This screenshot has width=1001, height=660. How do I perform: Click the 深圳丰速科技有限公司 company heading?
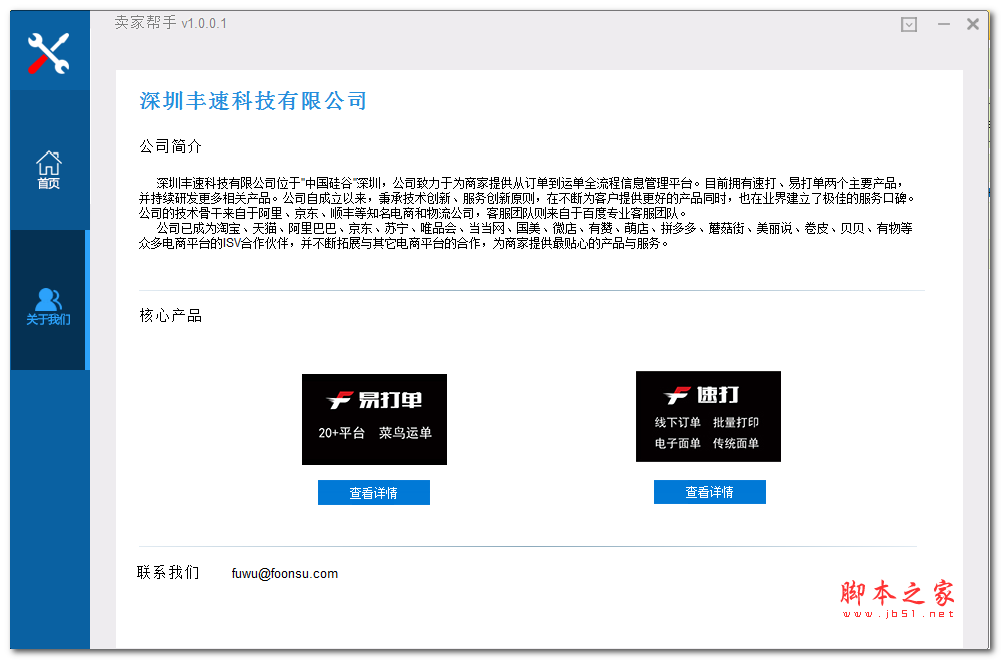point(253,101)
